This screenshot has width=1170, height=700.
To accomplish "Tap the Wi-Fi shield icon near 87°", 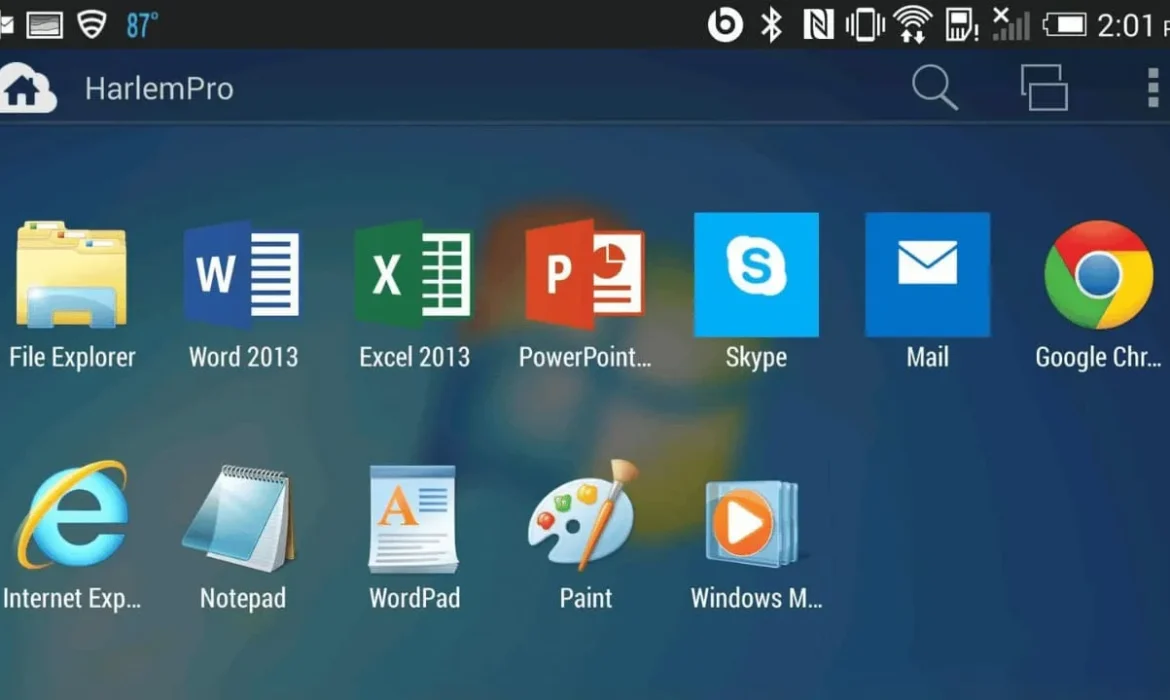I will [x=92, y=24].
